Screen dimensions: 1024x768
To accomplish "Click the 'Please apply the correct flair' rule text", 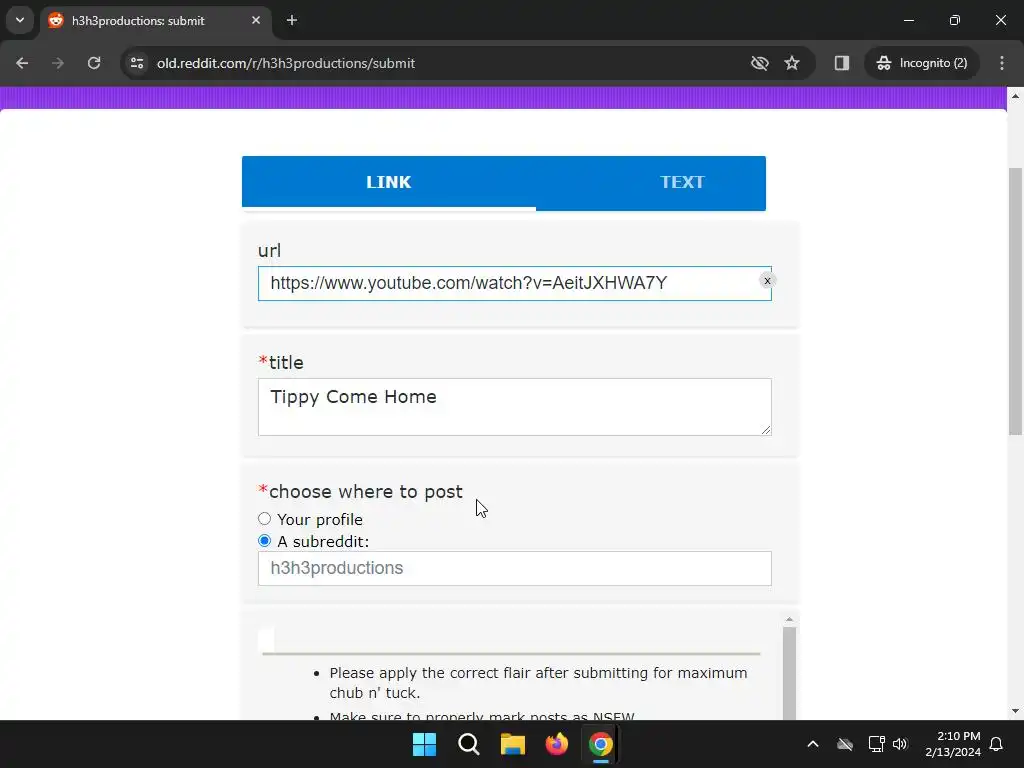I will [x=538, y=682].
